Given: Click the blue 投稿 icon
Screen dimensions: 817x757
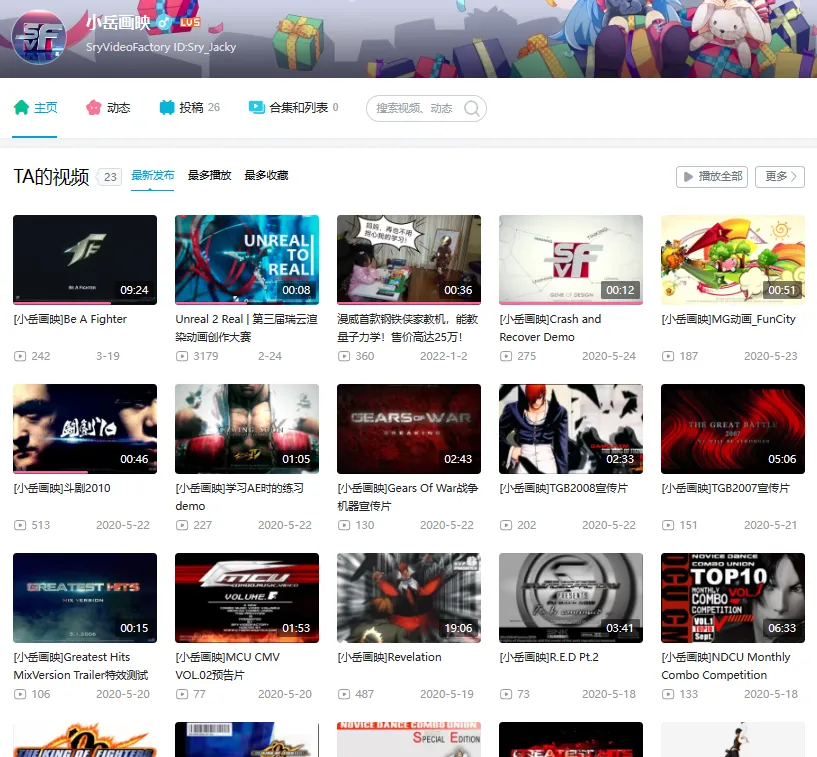Looking at the screenshot, I should [x=167, y=107].
